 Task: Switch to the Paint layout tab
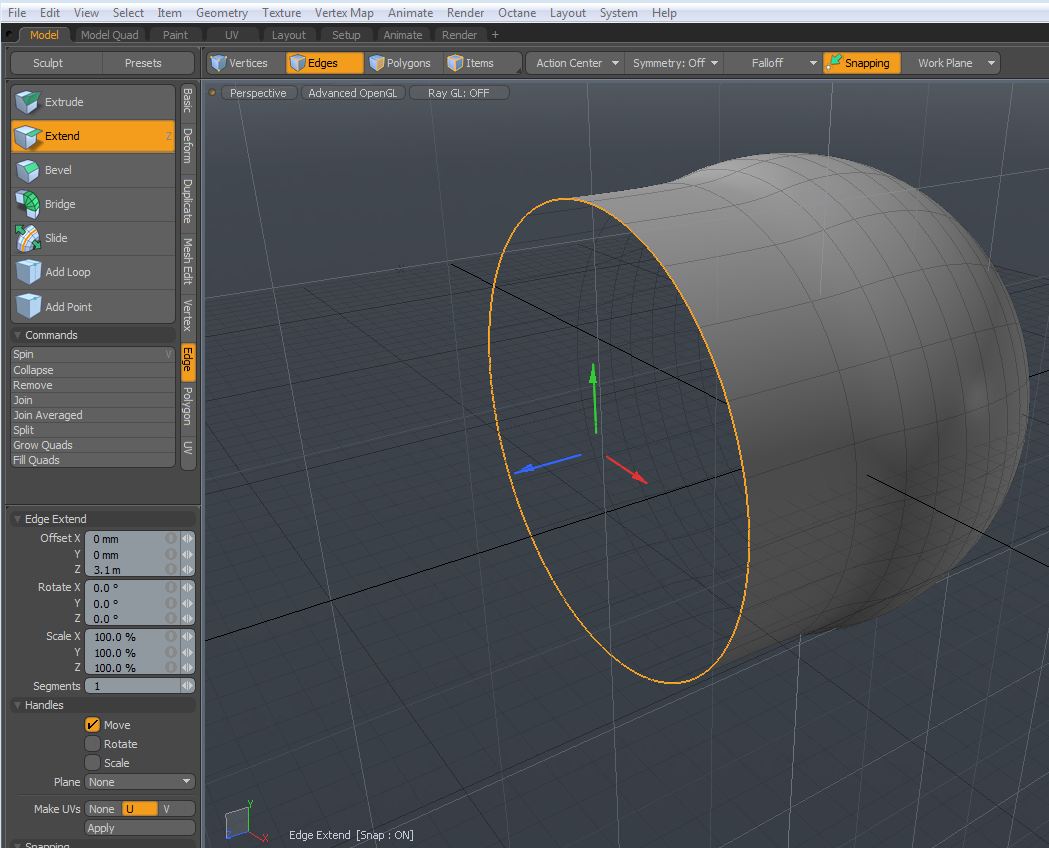(175, 35)
